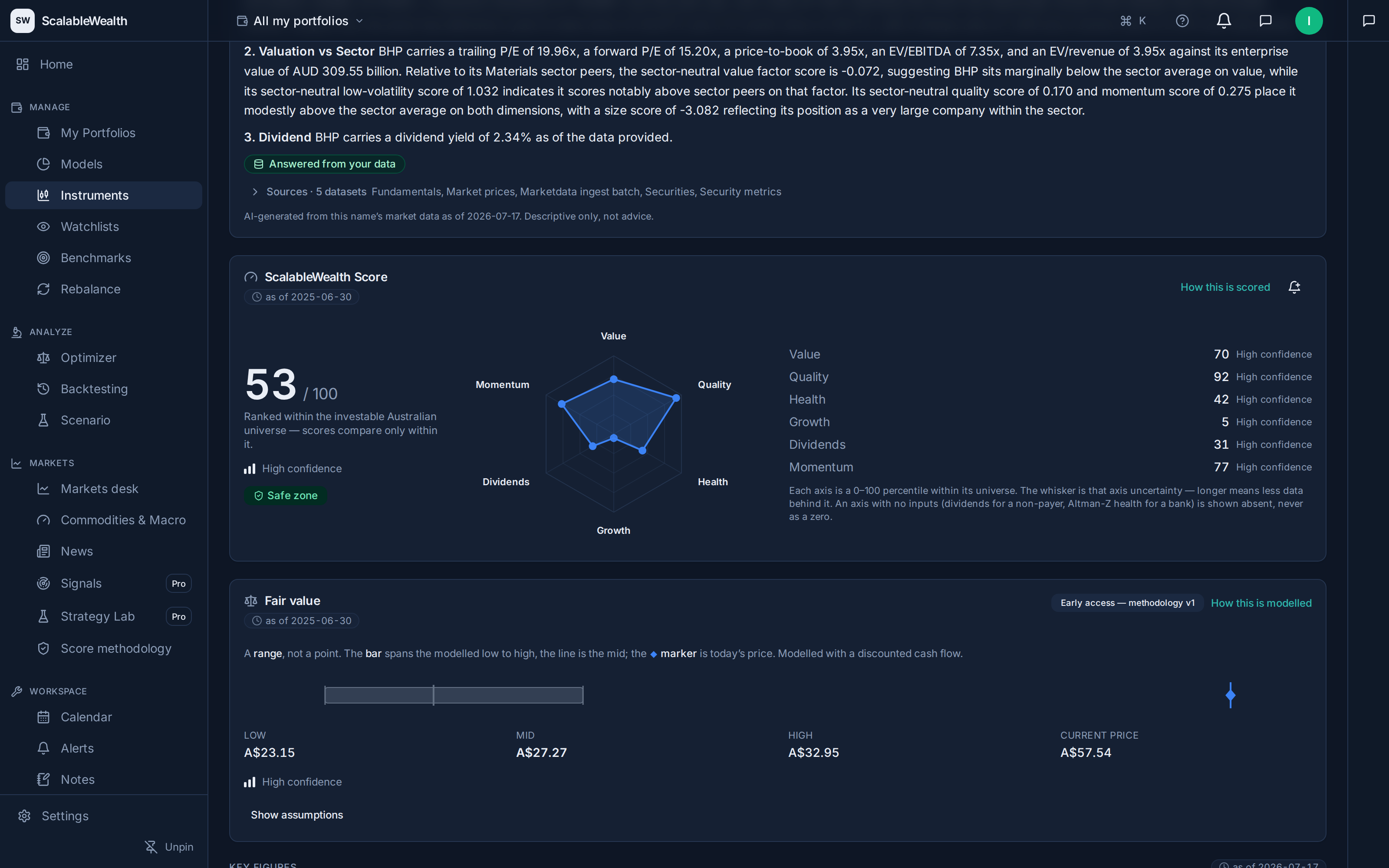Click the Commodities & Macro gauge icon
The width and height of the screenshot is (1389, 868).
[x=43, y=520]
